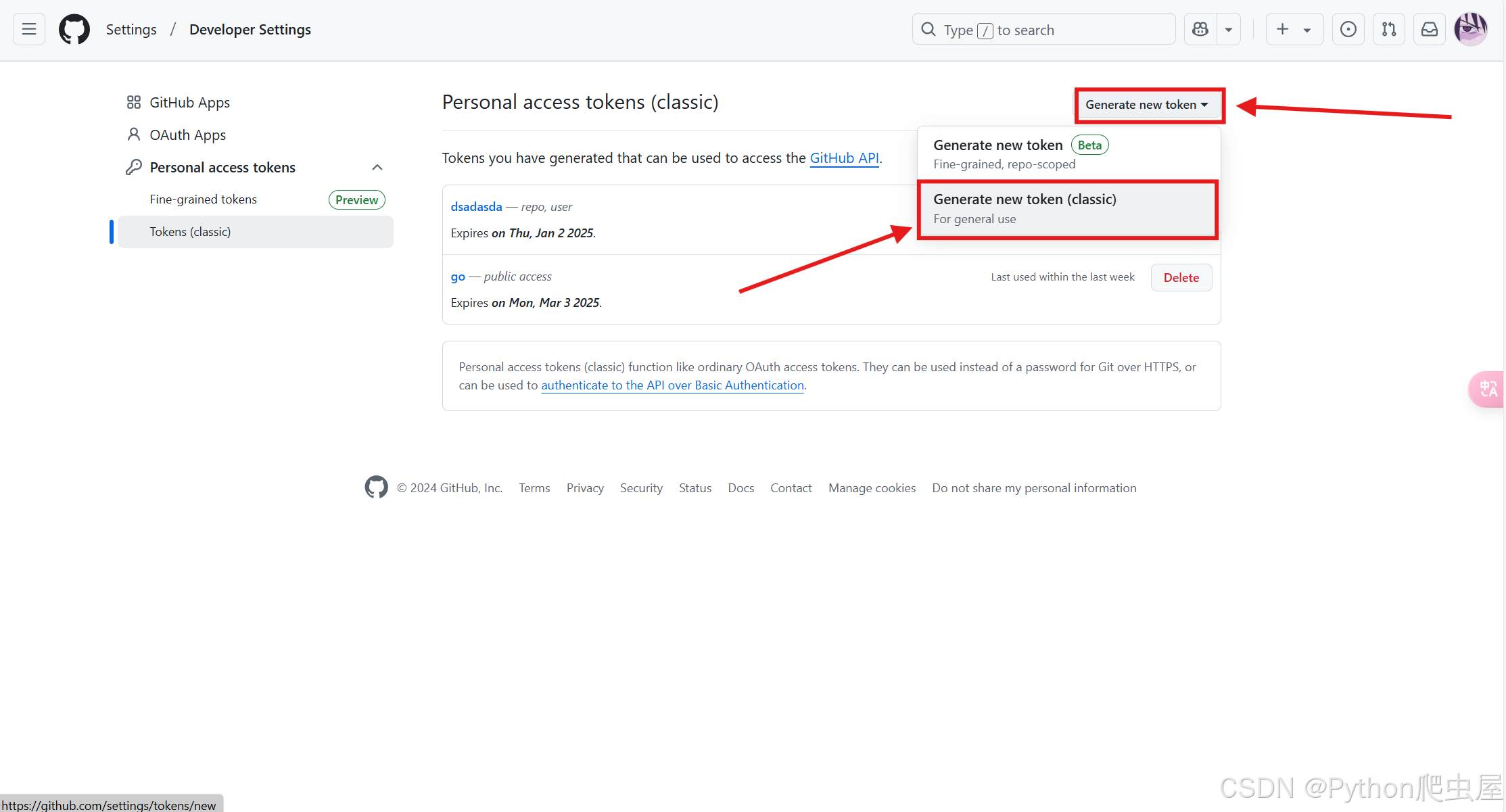Click the search input field
The image size is (1506, 812).
pyautogui.click(x=1043, y=30)
